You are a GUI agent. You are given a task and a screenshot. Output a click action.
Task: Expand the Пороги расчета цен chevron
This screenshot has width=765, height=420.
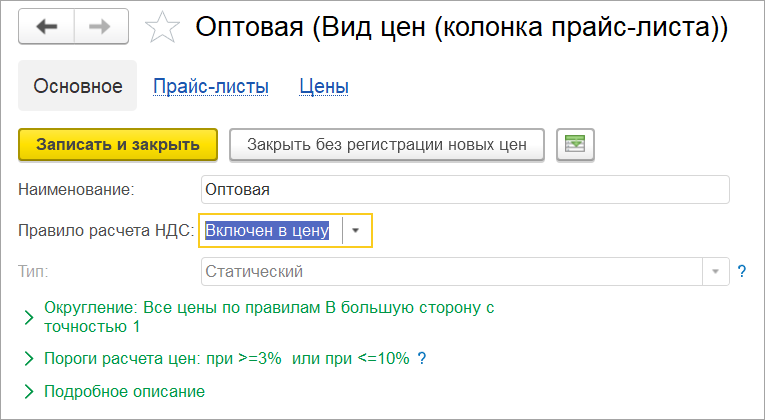(28, 358)
